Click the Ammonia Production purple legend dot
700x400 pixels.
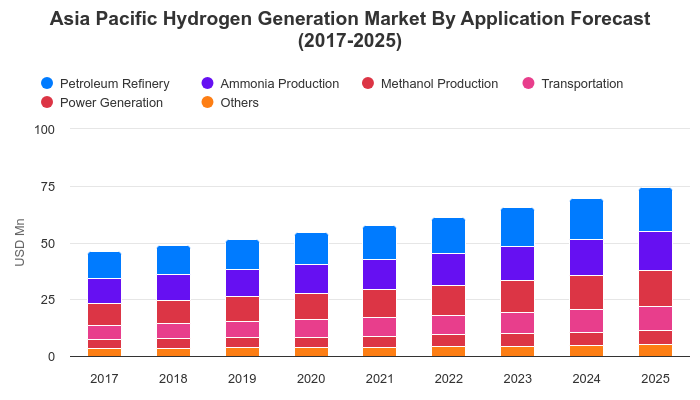(x=208, y=83)
